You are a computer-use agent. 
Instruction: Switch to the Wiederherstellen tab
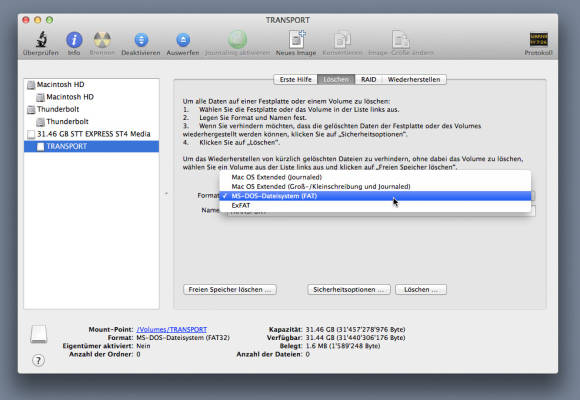[414, 80]
